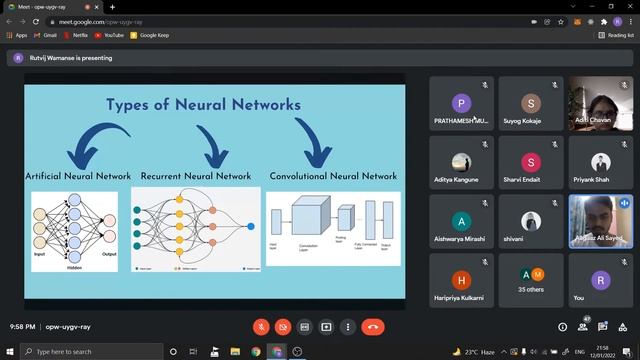Click the address bar URL

click(100, 22)
